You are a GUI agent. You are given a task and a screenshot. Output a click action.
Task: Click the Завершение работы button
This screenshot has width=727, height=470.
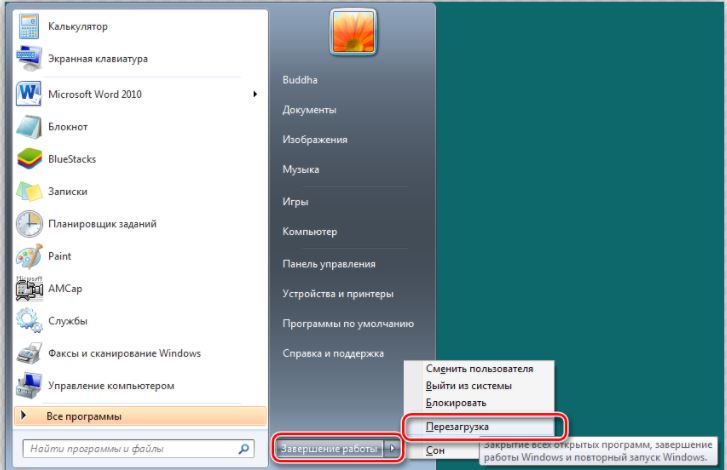[329, 448]
